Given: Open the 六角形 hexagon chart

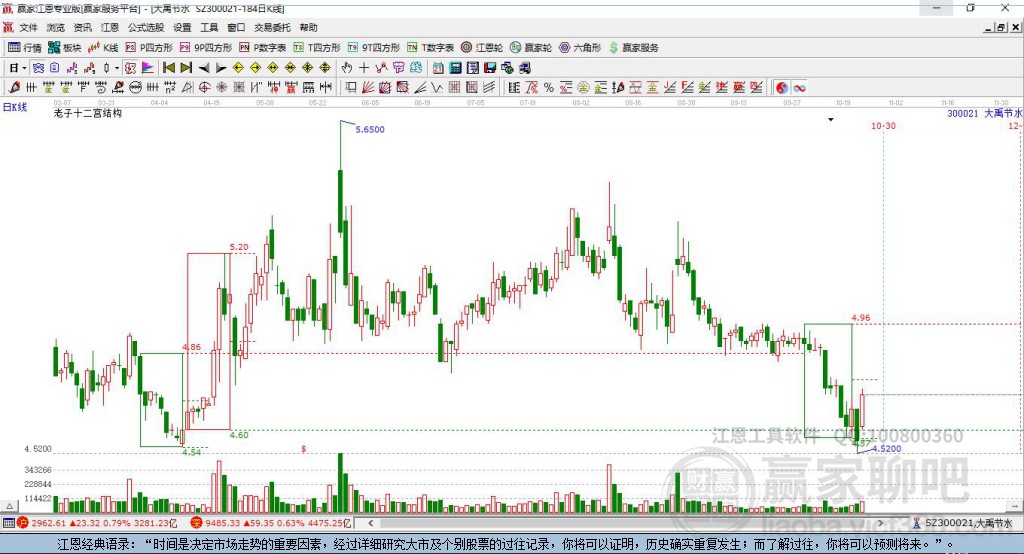Looking at the screenshot, I should click(580, 48).
